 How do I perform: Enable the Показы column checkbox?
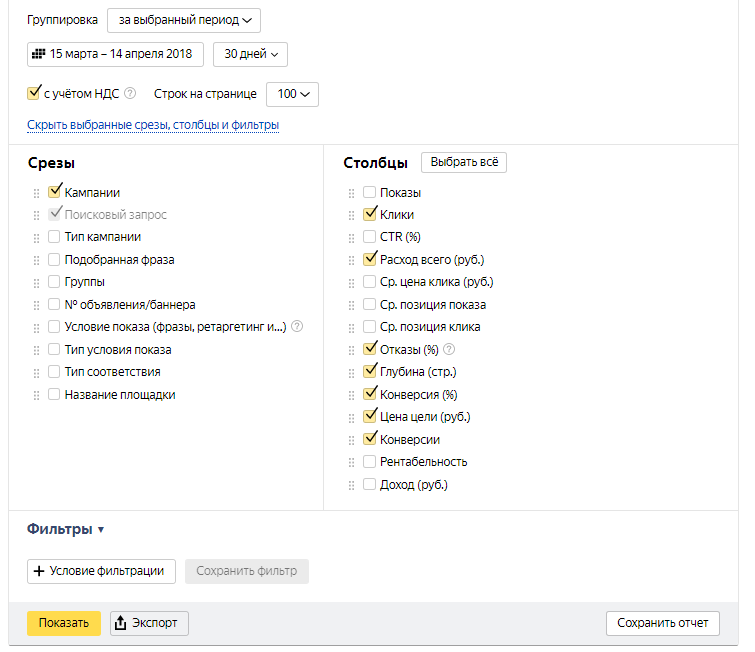pos(370,192)
